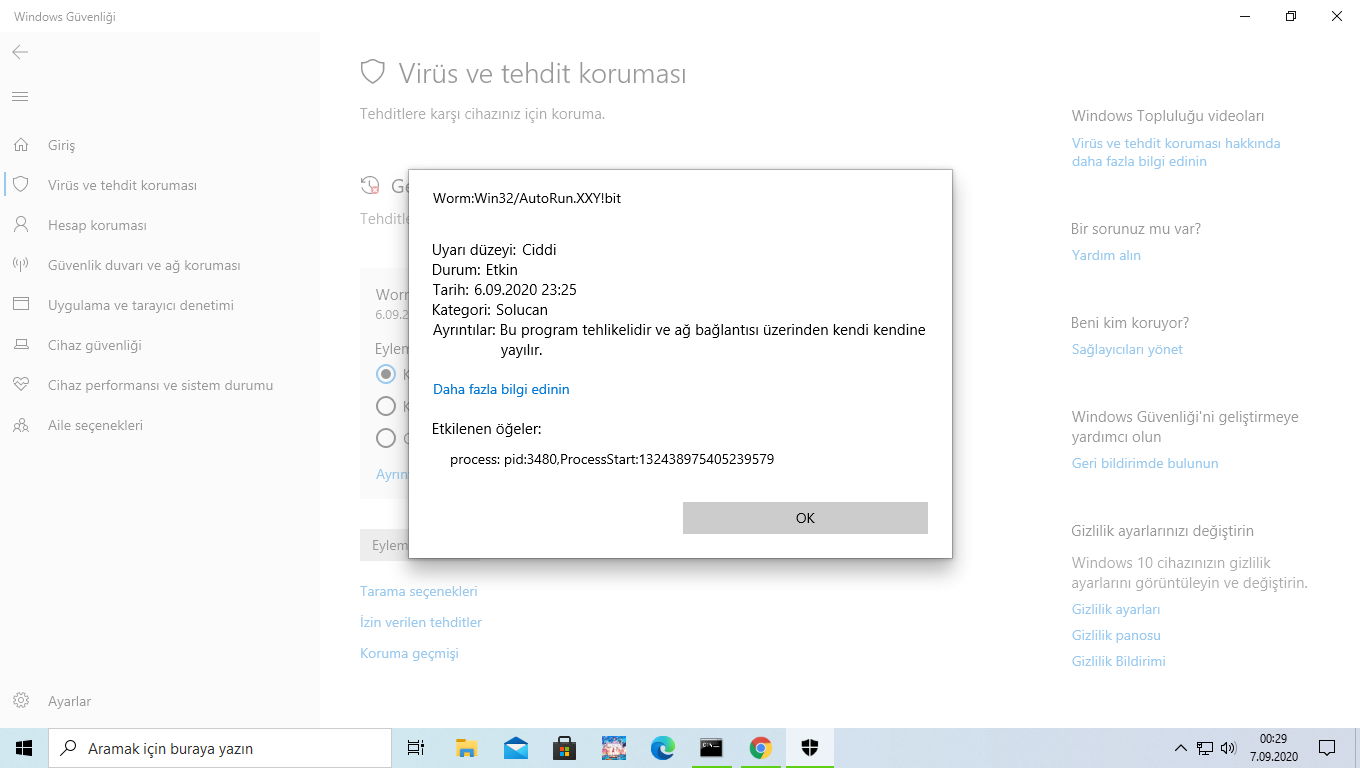Click the Yardım alın link
Viewport: 1360px width, 768px height.
click(1106, 255)
